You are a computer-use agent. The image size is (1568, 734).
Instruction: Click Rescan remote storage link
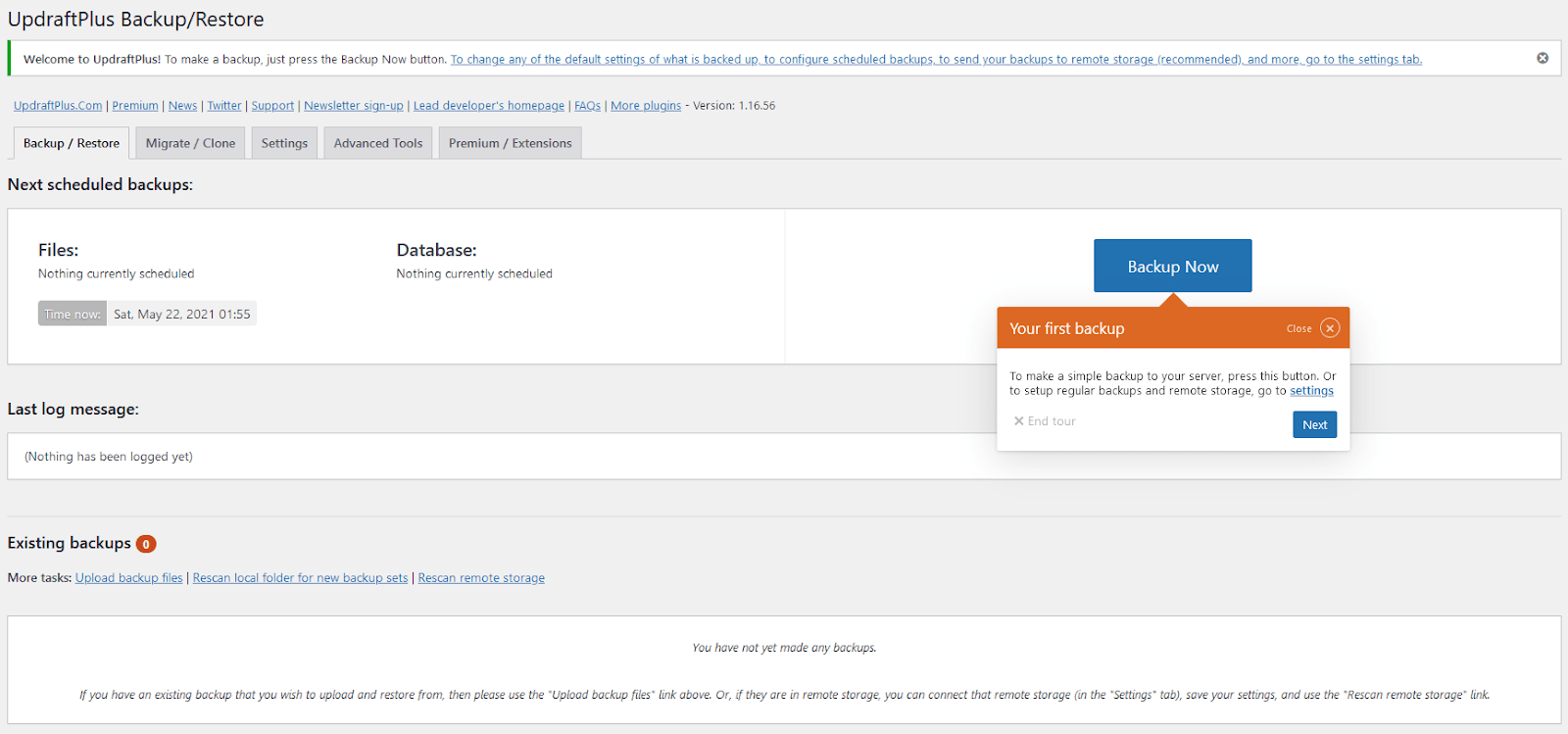(481, 578)
